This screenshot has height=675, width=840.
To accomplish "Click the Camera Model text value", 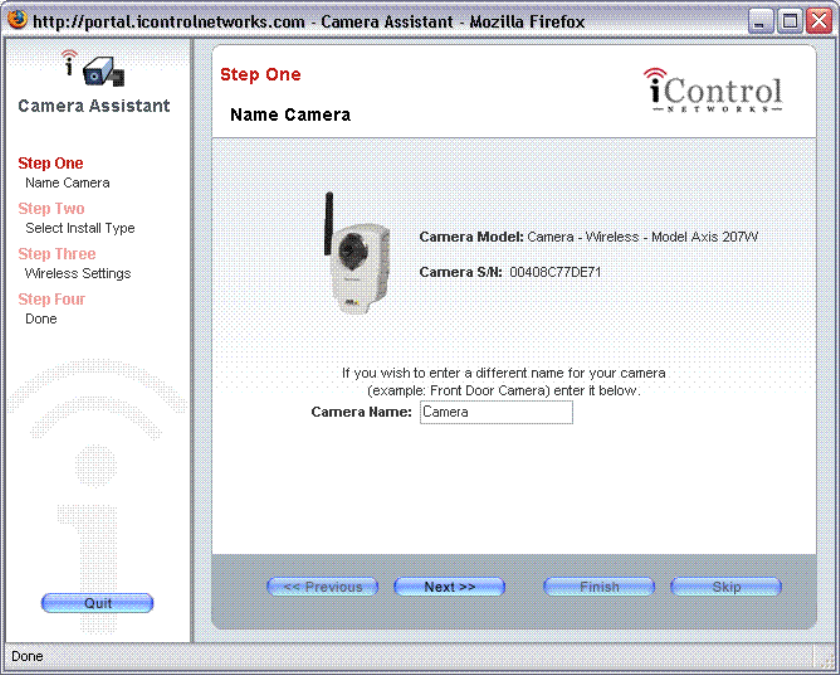I will pyautogui.click(x=643, y=237).
